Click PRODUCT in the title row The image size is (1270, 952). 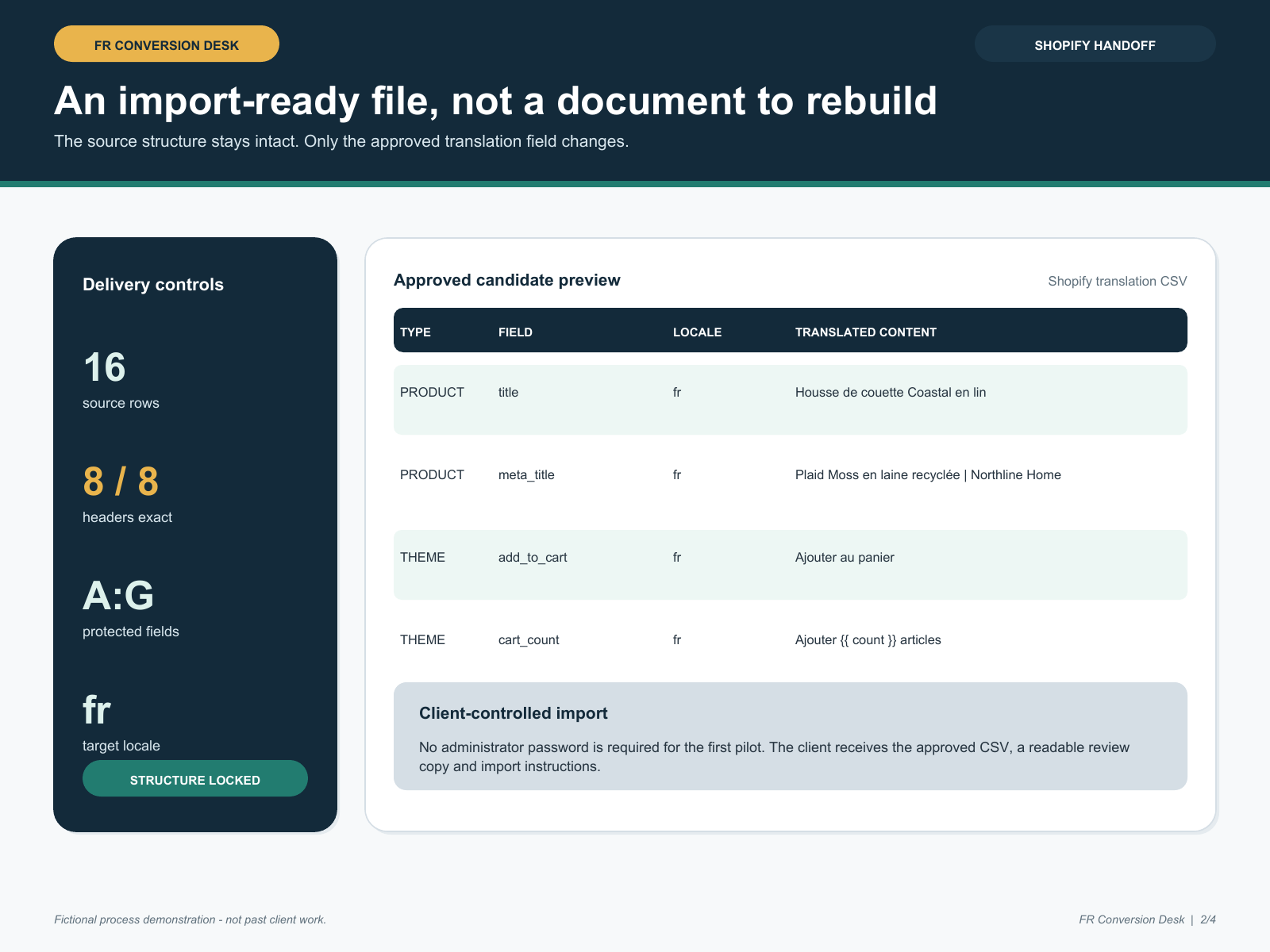[432, 392]
